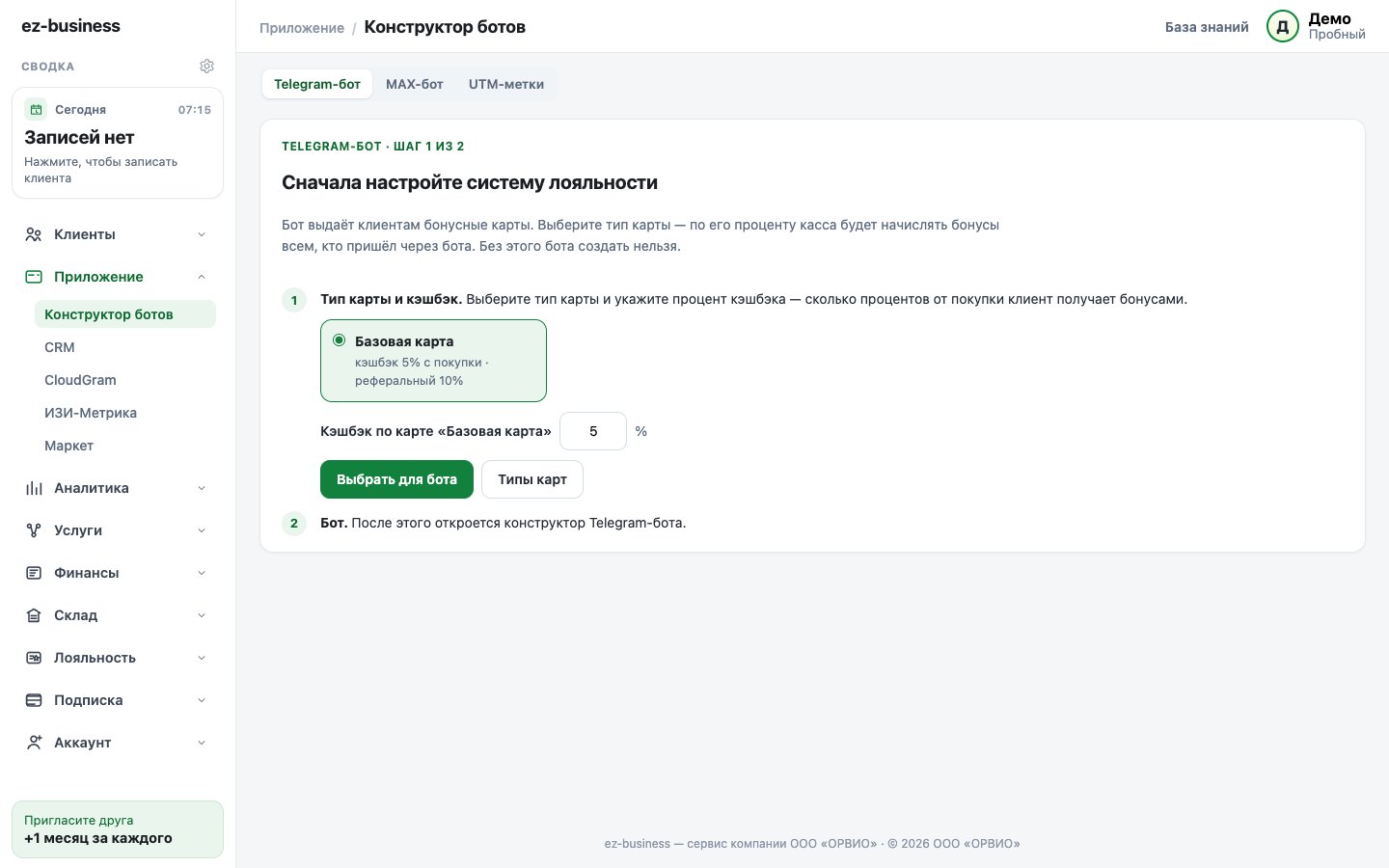Image resolution: width=1389 pixels, height=868 pixels.
Task: Expand the Аккаунт section chevron
Action: click(202, 743)
